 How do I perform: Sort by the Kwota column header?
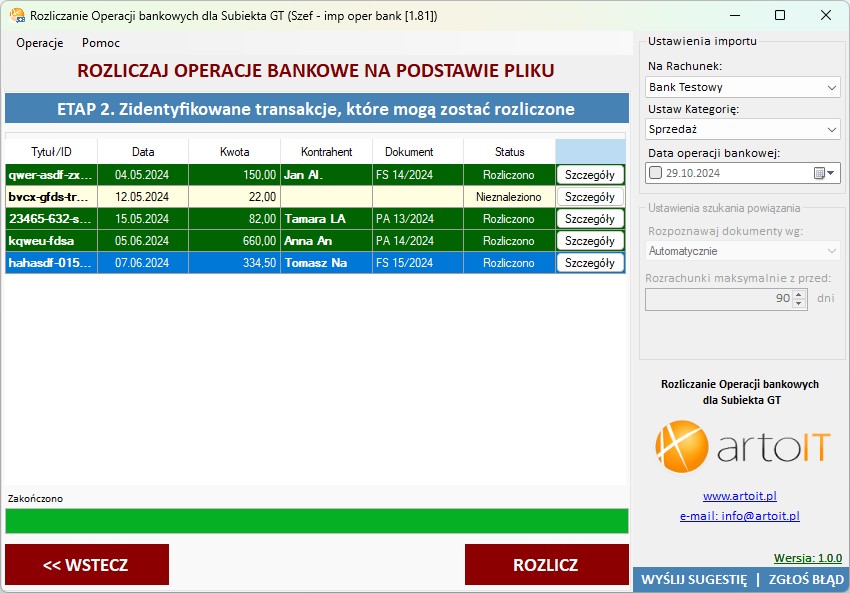pyautogui.click(x=234, y=152)
